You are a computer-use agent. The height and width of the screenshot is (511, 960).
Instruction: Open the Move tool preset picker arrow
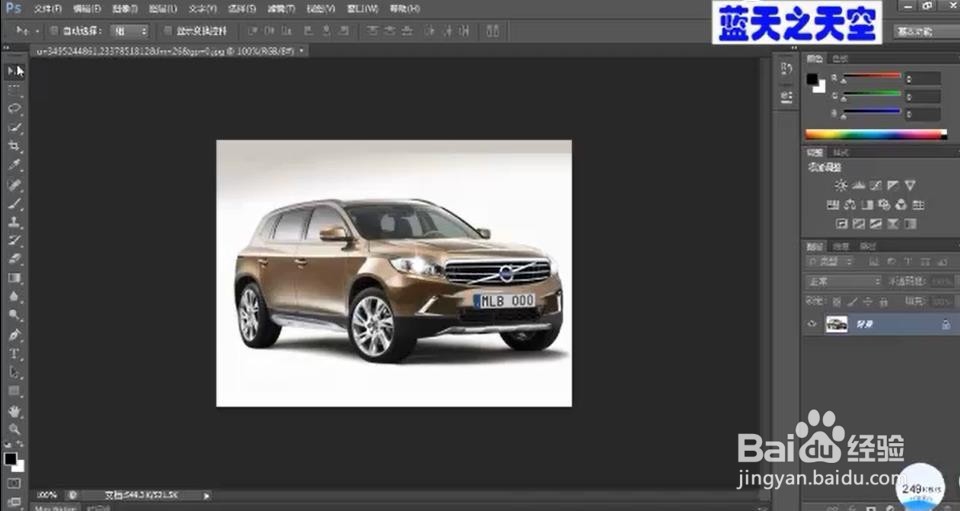coord(37,31)
